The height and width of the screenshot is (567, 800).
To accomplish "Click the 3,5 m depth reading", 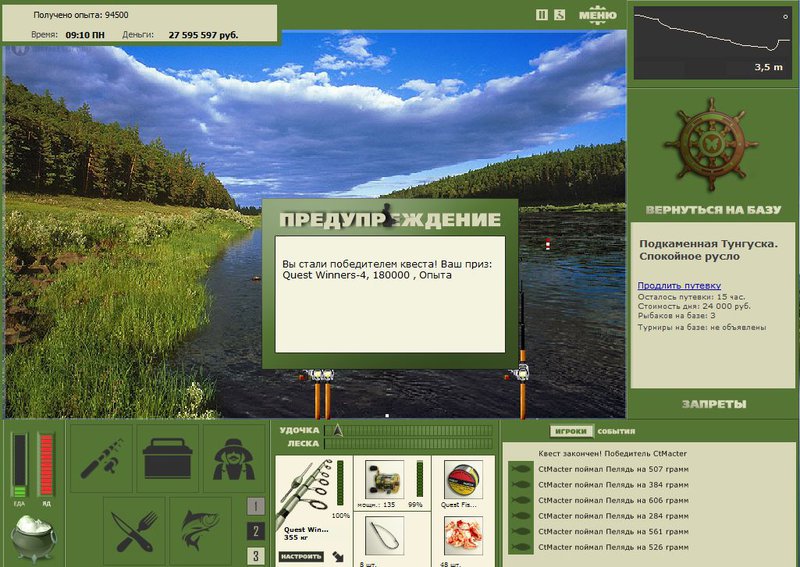I will (x=768, y=67).
